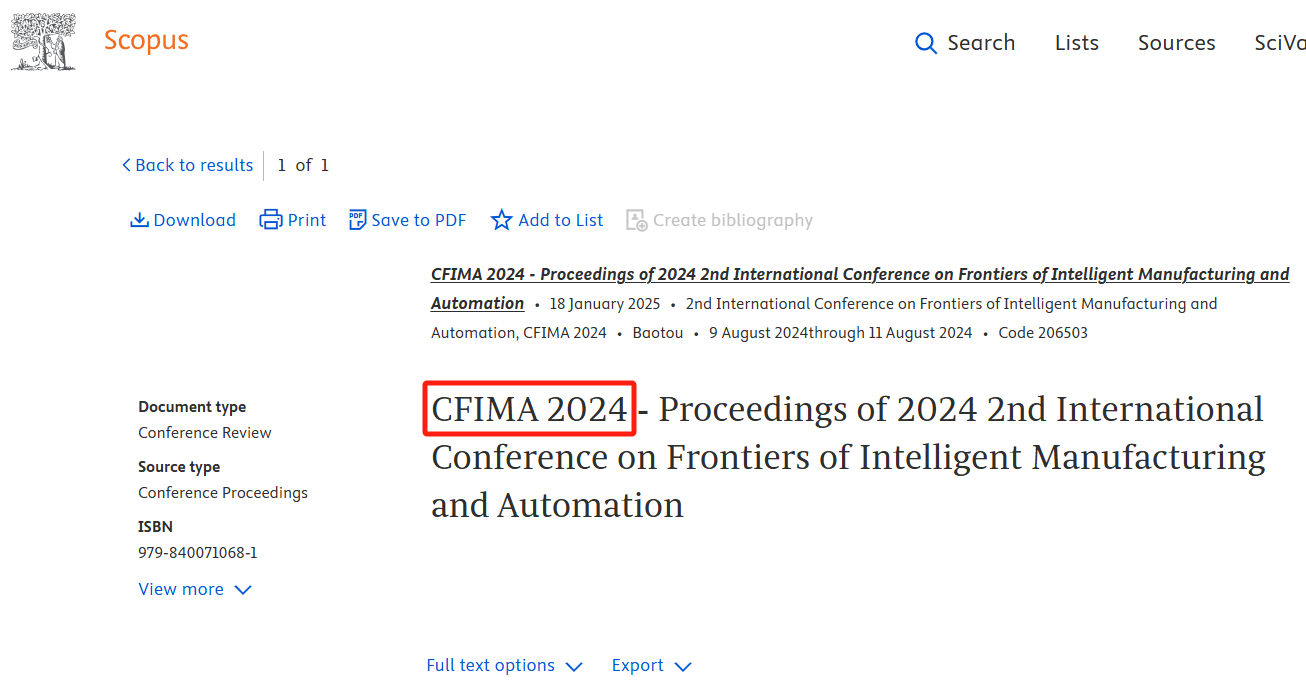Screen dimensions: 1306x699
Task: Click the Save to PDF icon
Action: point(357,220)
